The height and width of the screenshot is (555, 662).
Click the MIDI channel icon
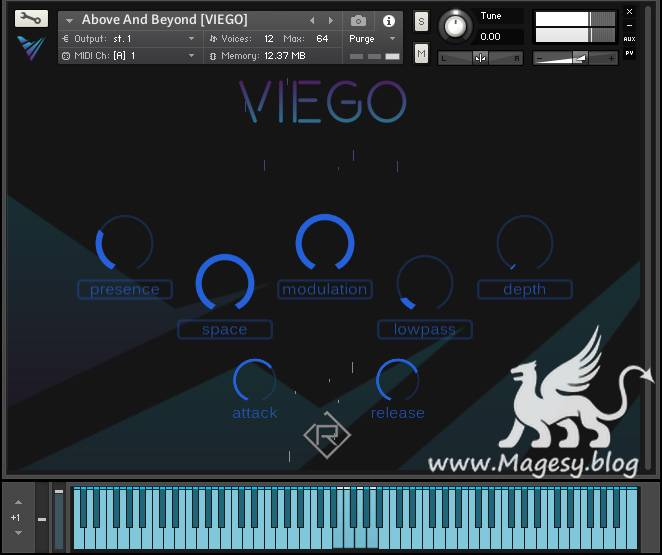[65, 56]
